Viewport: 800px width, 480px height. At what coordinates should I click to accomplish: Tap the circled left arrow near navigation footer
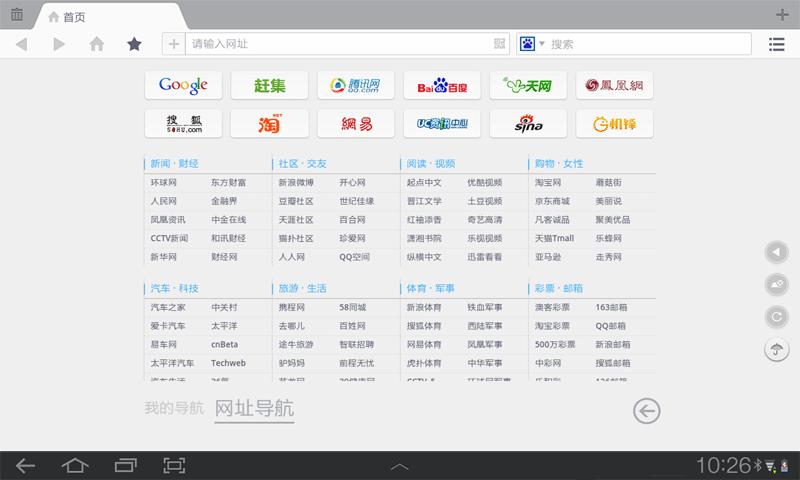tap(647, 410)
